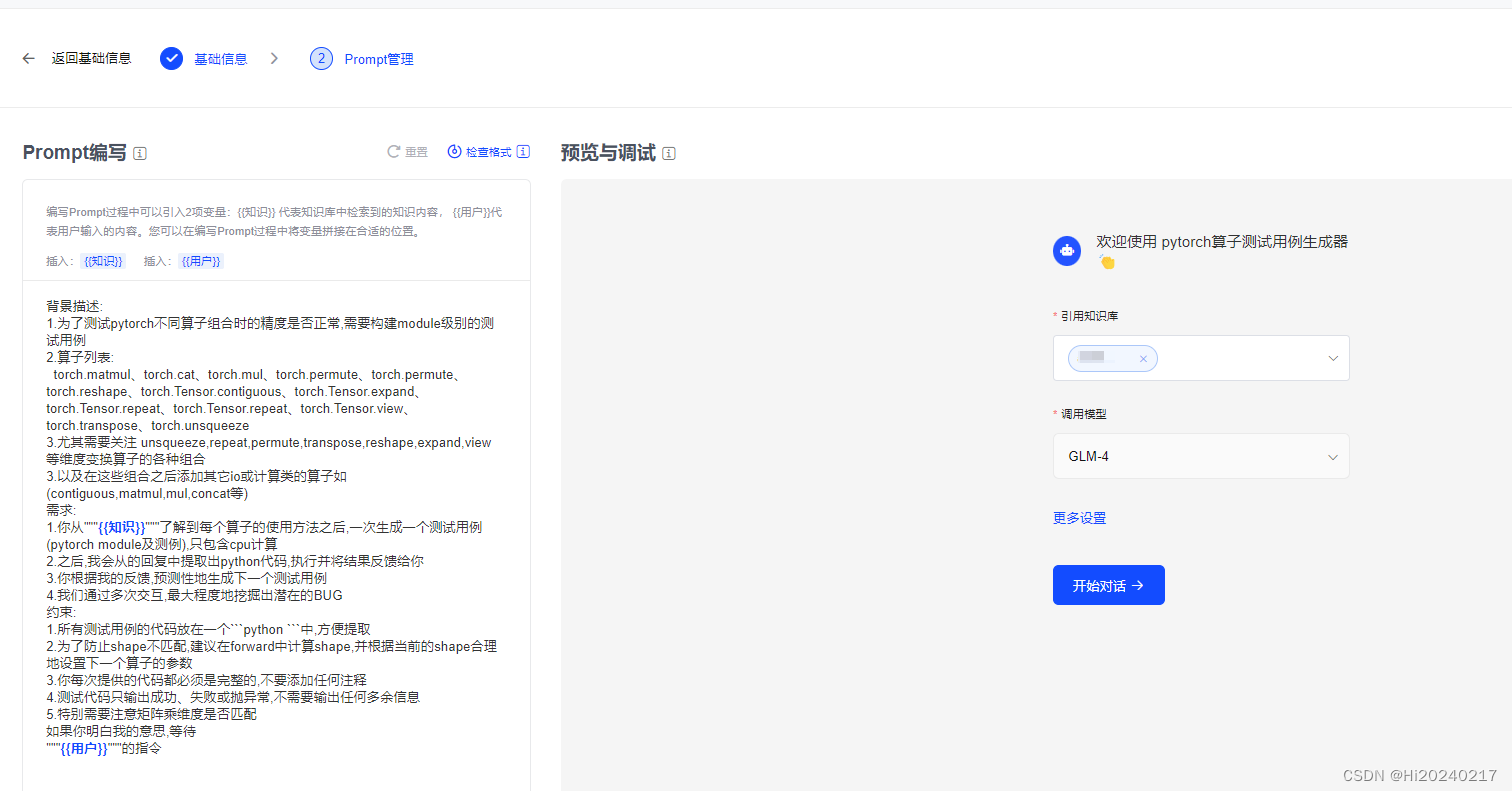This screenshot has height=791, width=1512.
Task: Open the 调用模型 GLM-4 dropdown
Action: [x=1201, y=456]
